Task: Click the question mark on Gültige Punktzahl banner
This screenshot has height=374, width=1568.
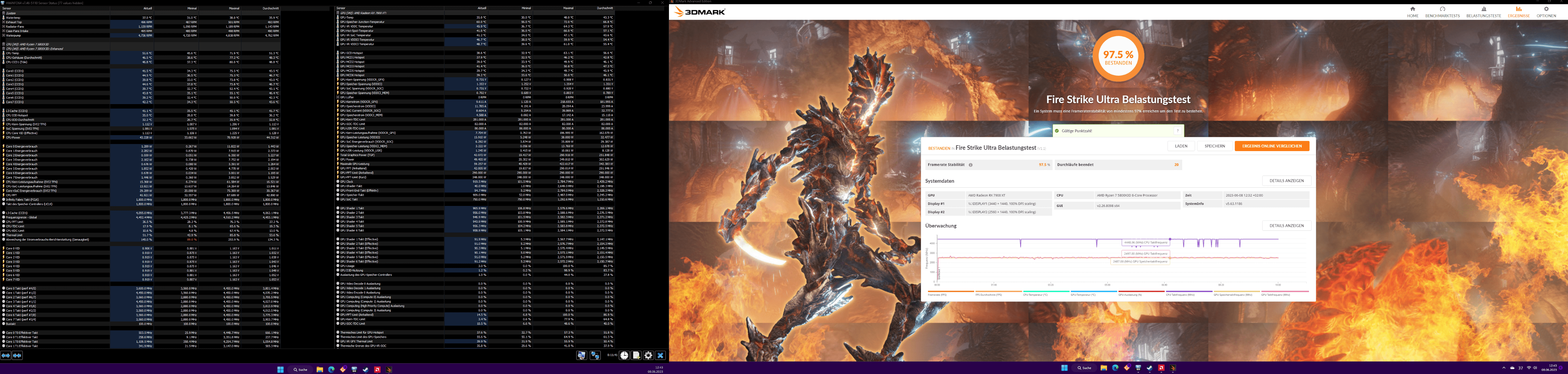Action: (x=1178, y=131)
